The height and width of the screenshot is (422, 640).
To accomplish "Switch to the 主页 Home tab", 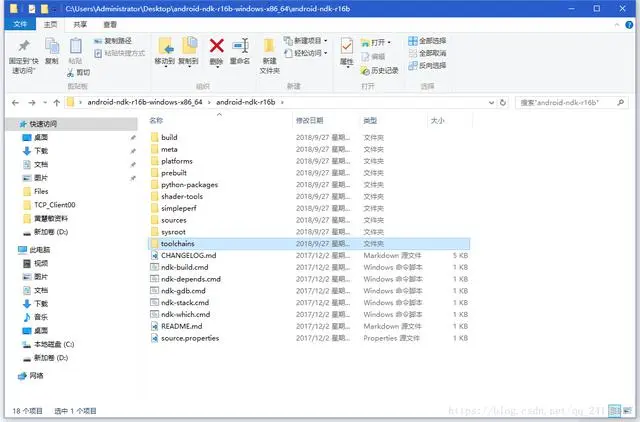I will click(51, 24).
